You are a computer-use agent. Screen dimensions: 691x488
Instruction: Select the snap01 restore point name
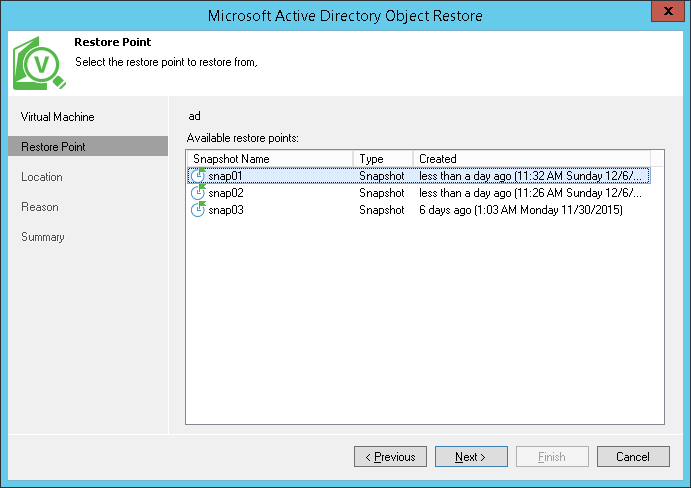[x=226, y=176]
